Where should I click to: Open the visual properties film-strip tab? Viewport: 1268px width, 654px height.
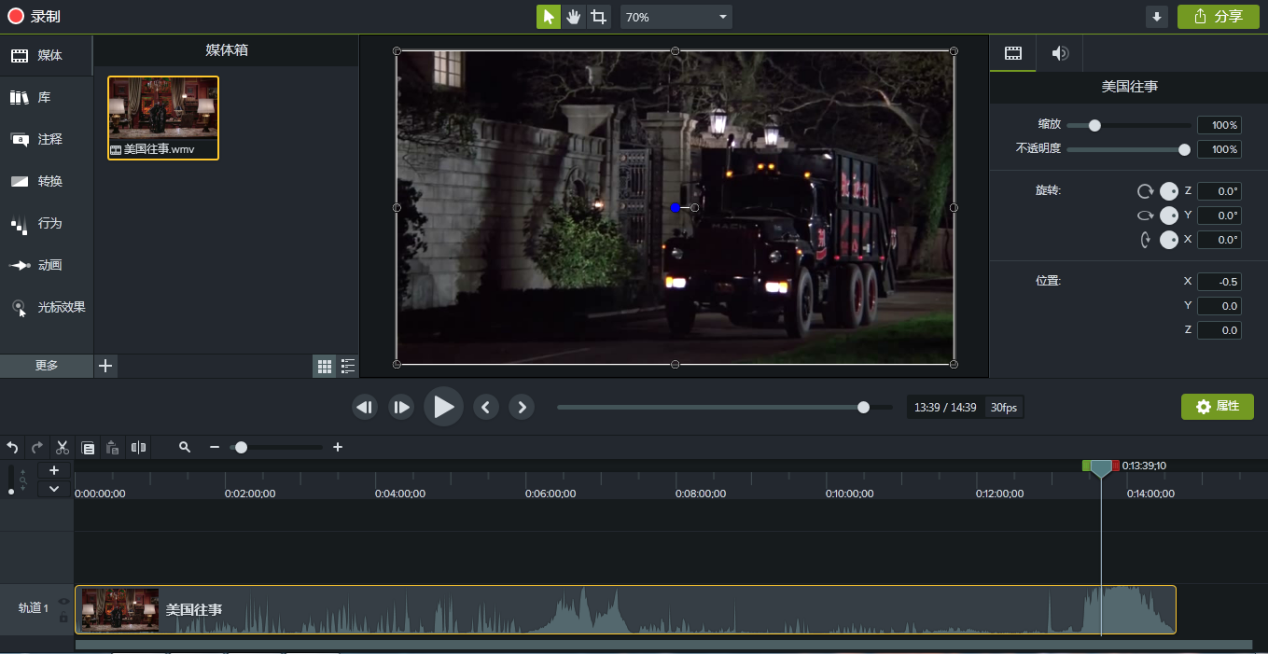[1013, 54]
